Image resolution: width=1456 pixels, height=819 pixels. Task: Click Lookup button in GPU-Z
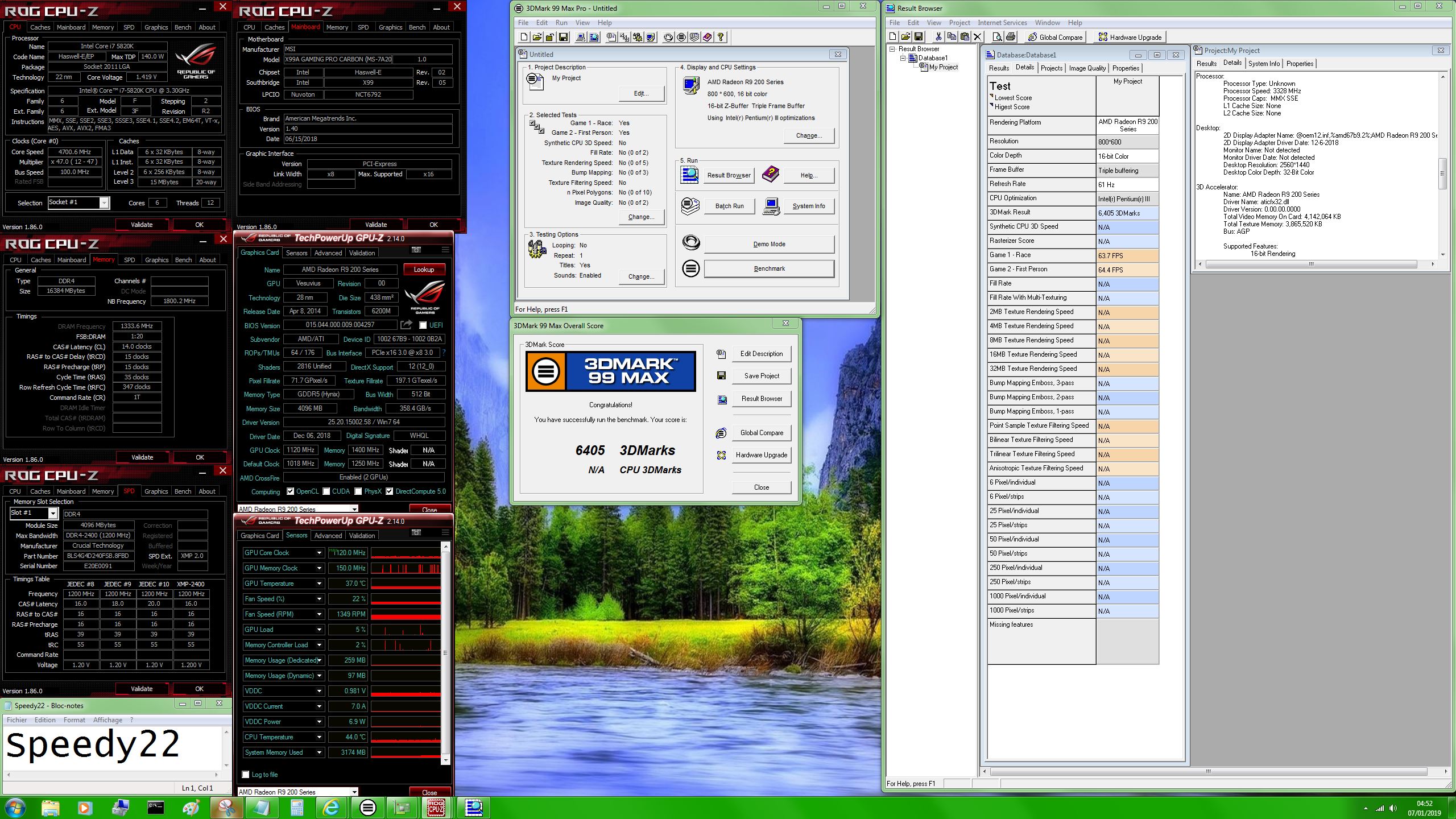[x=424, y=270]
